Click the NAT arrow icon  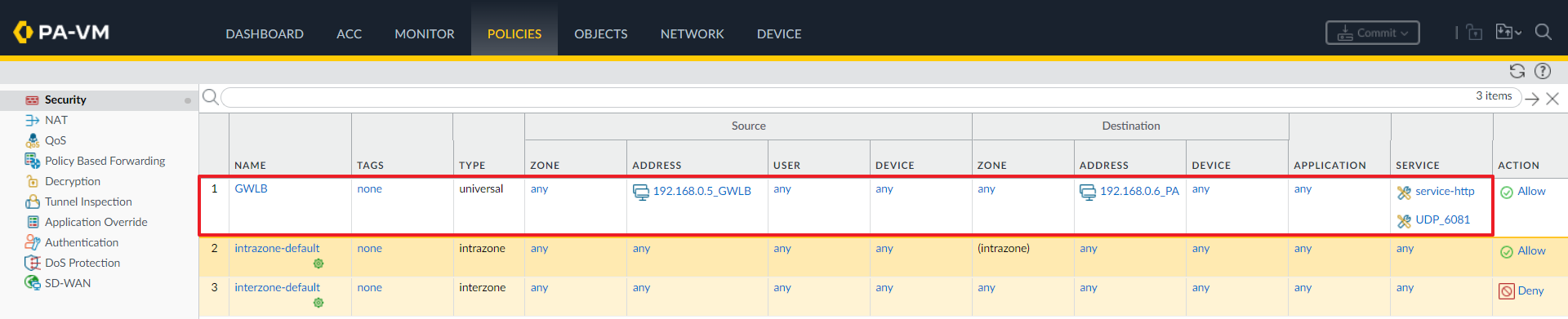(32, 120)
